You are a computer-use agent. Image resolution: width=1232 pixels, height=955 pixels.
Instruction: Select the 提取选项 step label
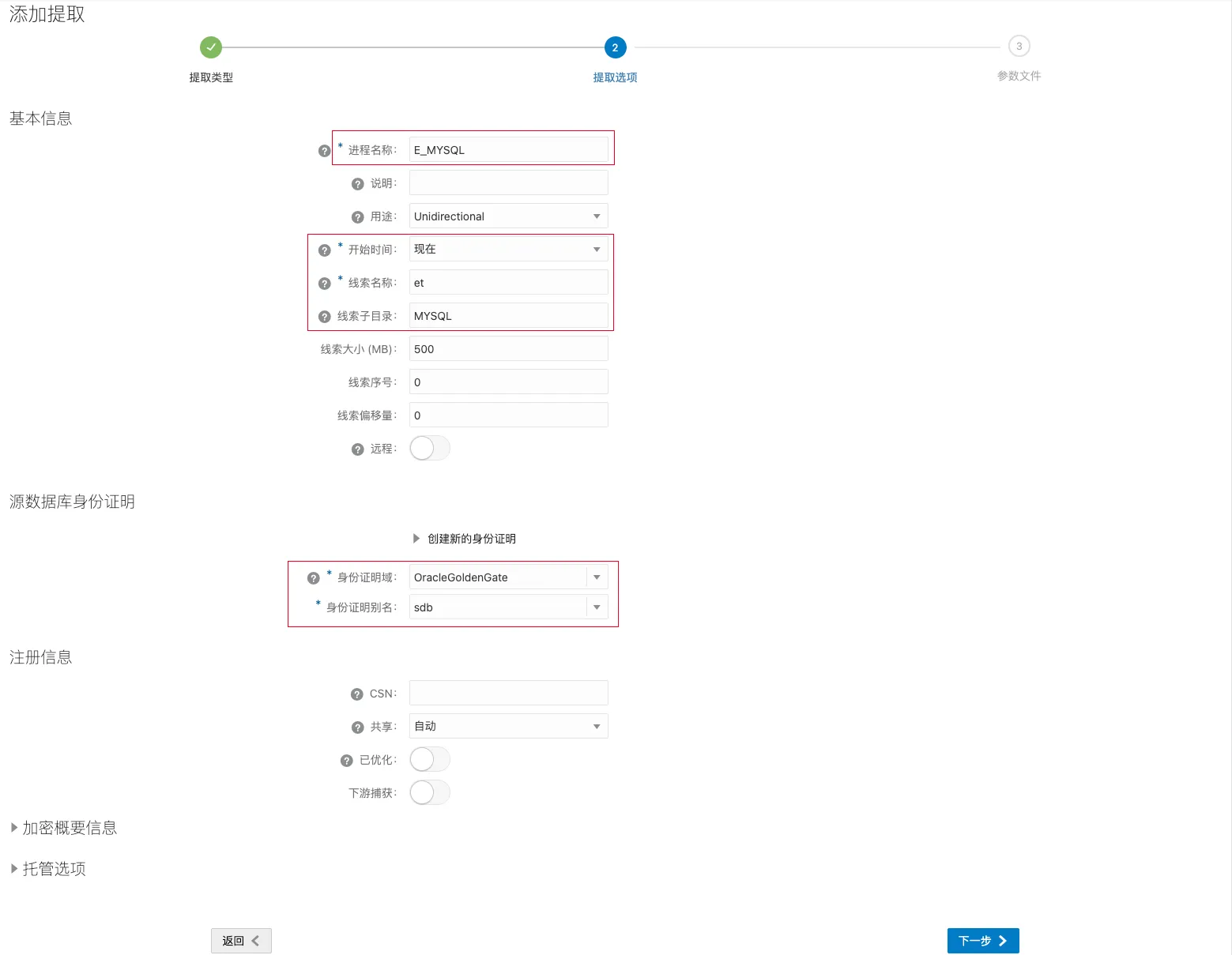click(615, 77)
